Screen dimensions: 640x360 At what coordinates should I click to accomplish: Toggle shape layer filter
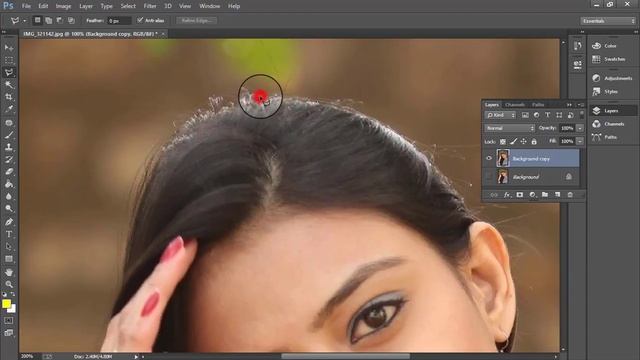pyautogui.click(x=559, y=115)
